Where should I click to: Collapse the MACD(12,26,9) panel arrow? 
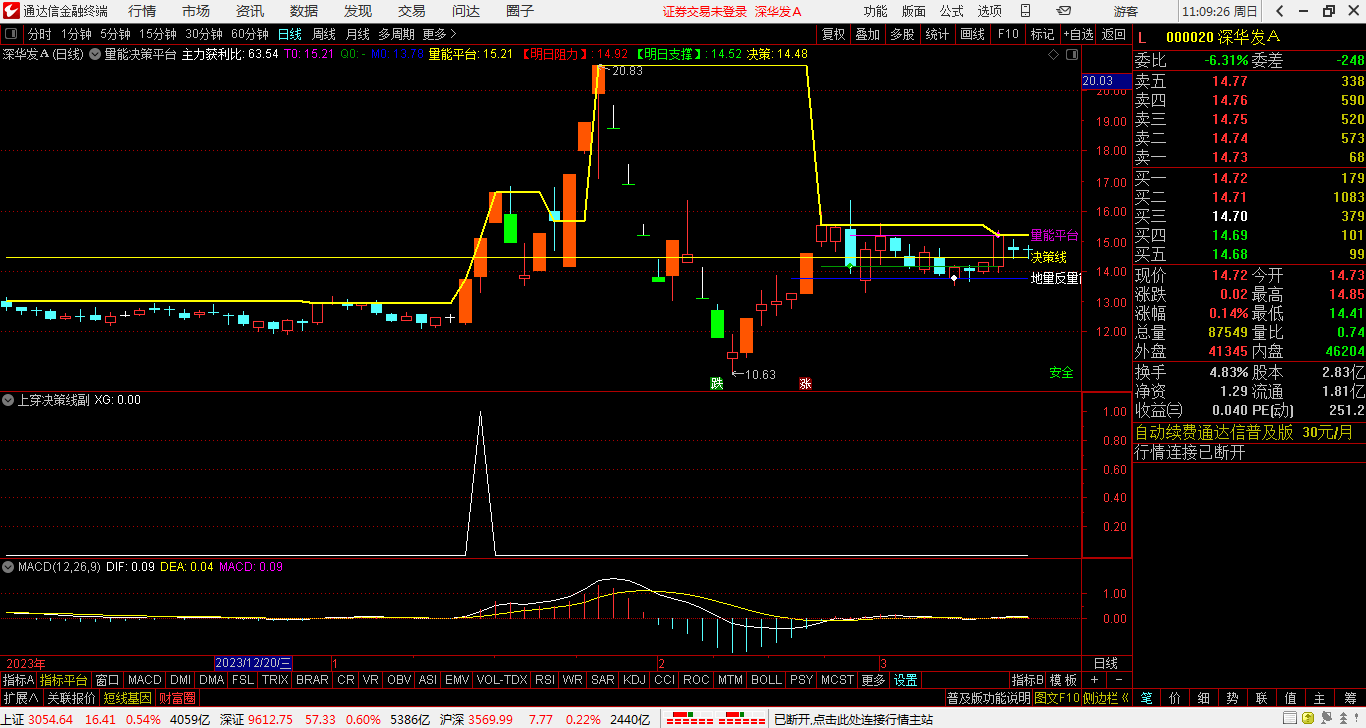(9, 567)
